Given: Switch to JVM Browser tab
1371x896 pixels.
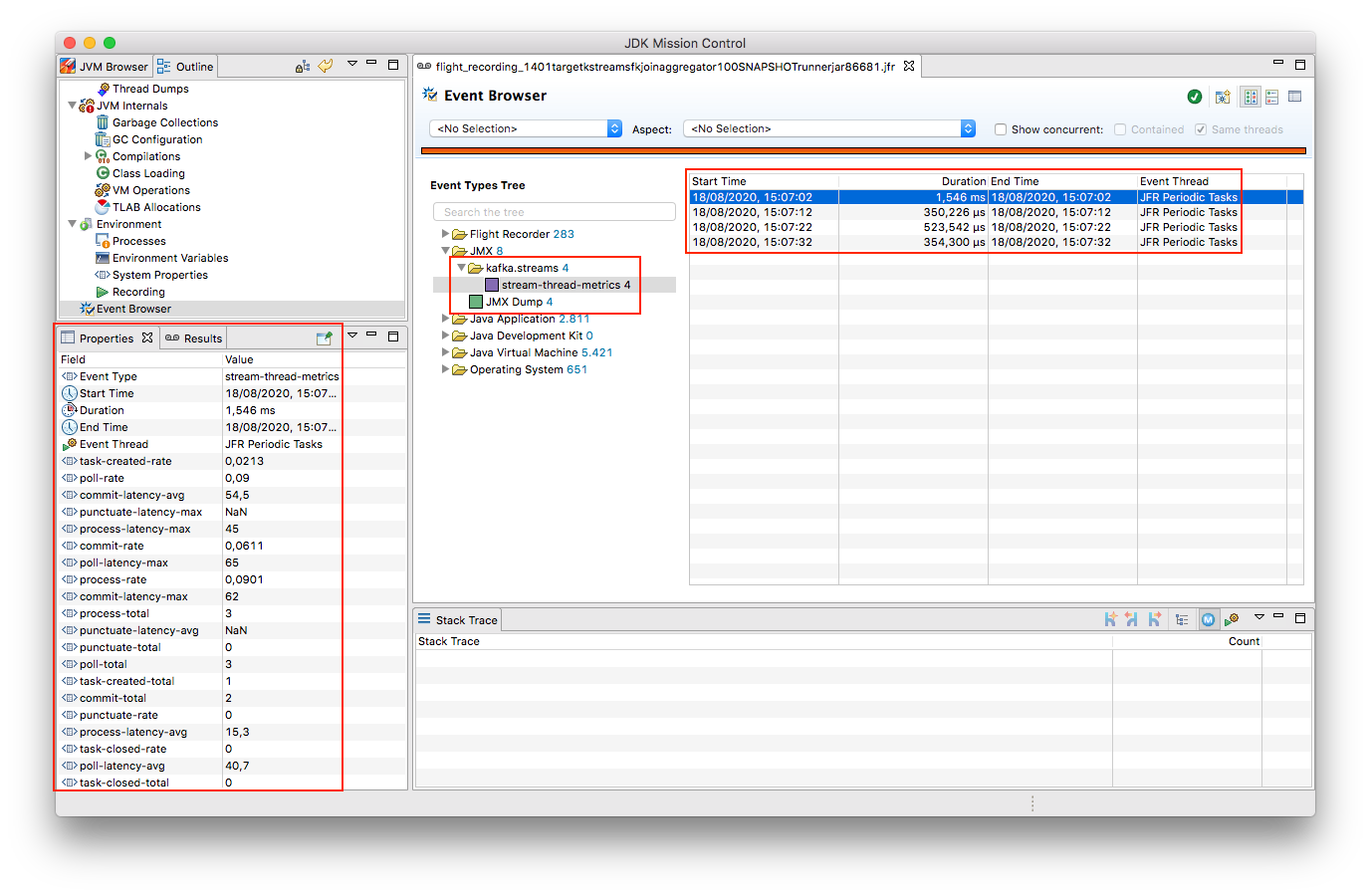Looking at the screenshot, I should pyautogui.click(x=105, y=67).
